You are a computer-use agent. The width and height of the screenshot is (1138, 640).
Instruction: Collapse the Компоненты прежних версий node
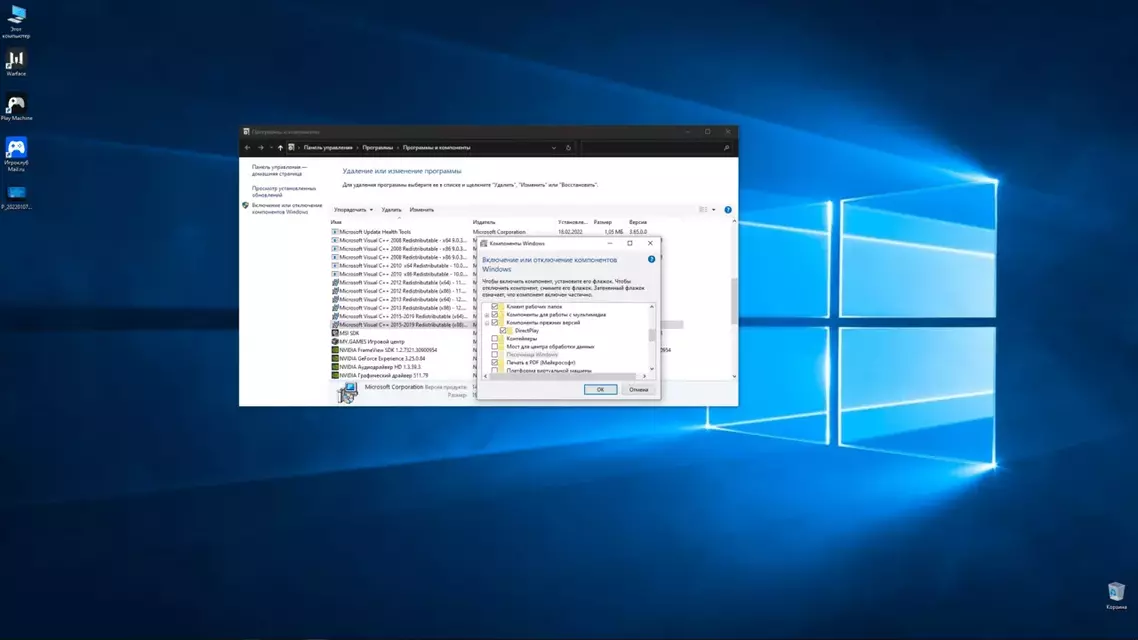coord(487,323)
